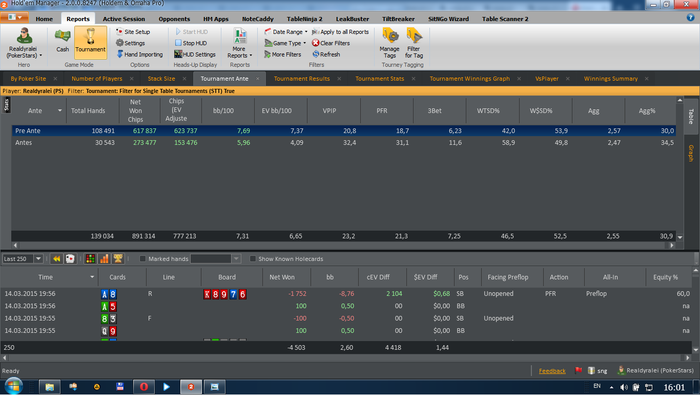Screen dimensions: 700x395
Task: Open the Date Range filter
Action: pyautogui.click(x=286, y=32)
